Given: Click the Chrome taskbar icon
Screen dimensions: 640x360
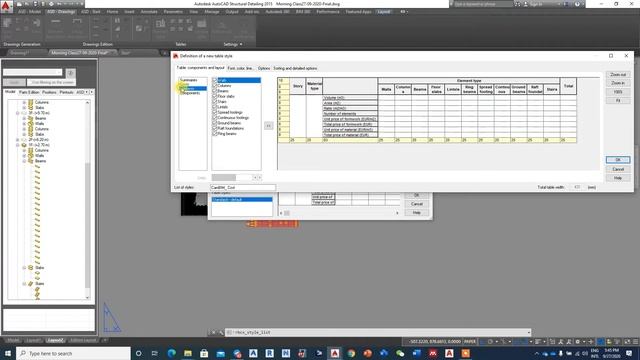Looking at the screenshot, I should 351,353.
